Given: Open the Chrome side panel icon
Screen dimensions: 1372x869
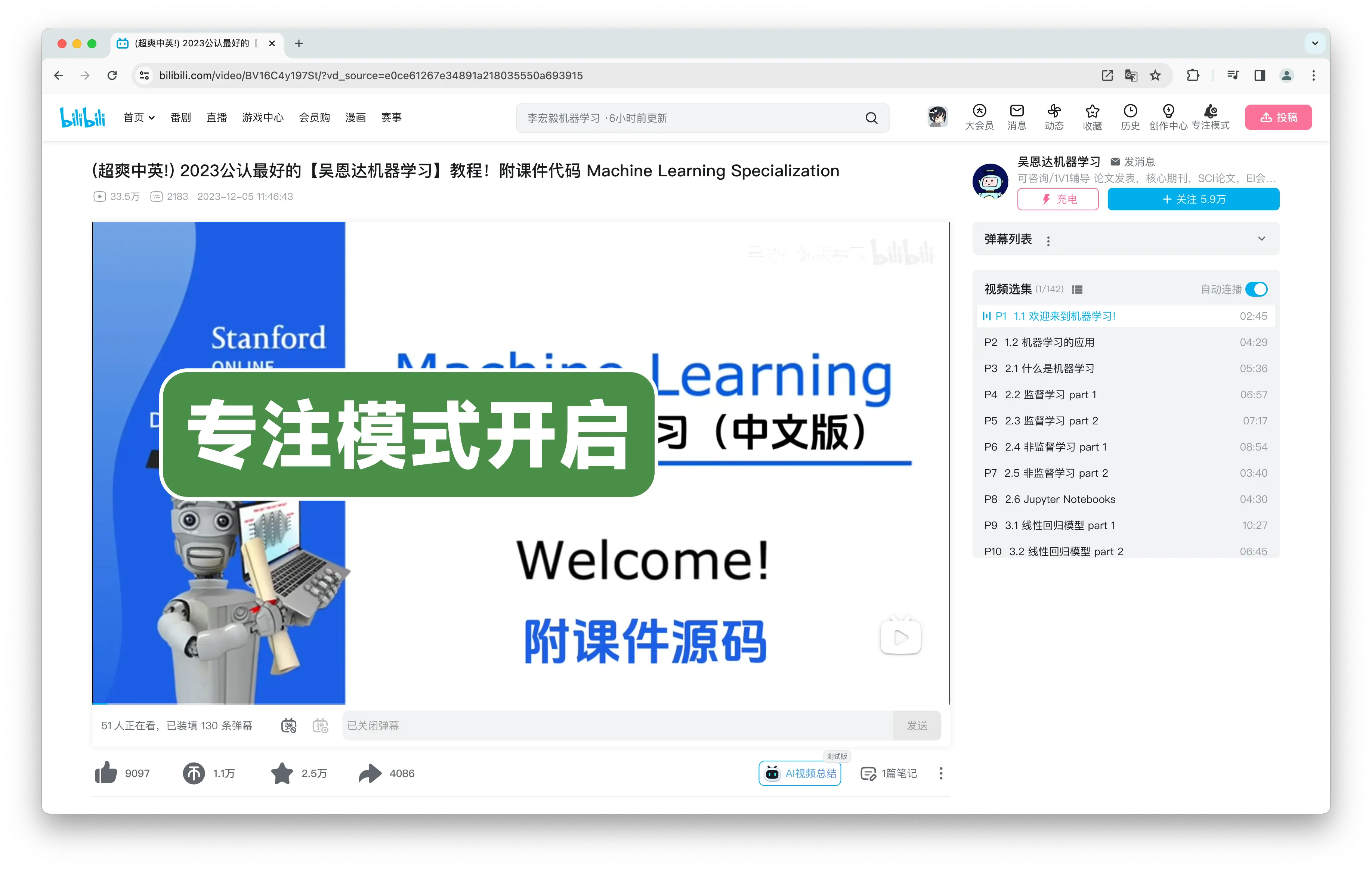Looking at the screenshot, I should click(x=1260, y=75).
